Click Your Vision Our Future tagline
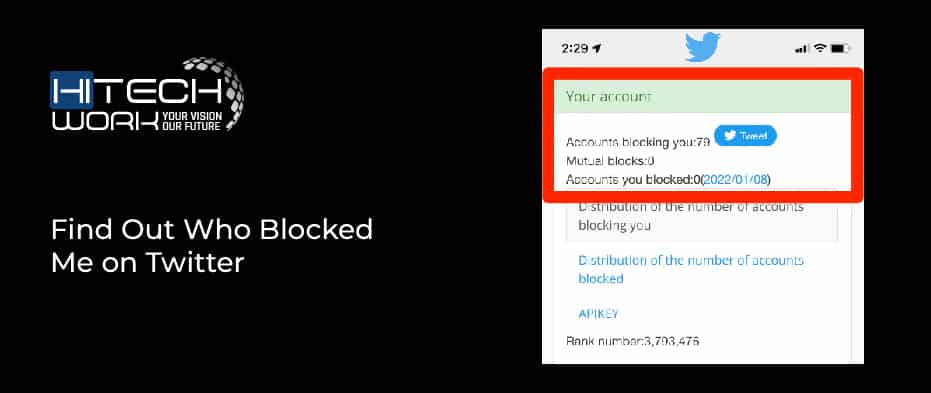The width and height of the screenshot is (931, 393). pyautogui.click(x=192, y=121)
